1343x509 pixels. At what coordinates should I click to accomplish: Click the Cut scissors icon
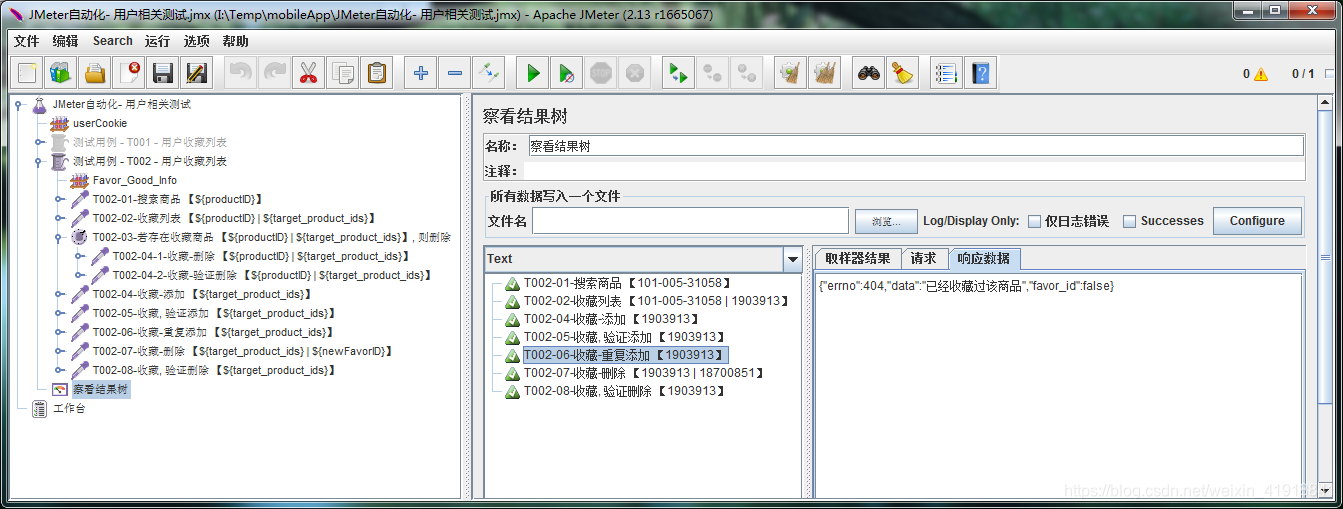tap(308, 73)
